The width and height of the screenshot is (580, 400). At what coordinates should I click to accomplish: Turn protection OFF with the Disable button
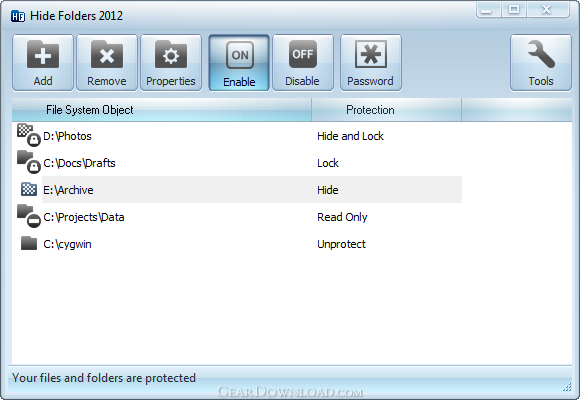[303, 63]
